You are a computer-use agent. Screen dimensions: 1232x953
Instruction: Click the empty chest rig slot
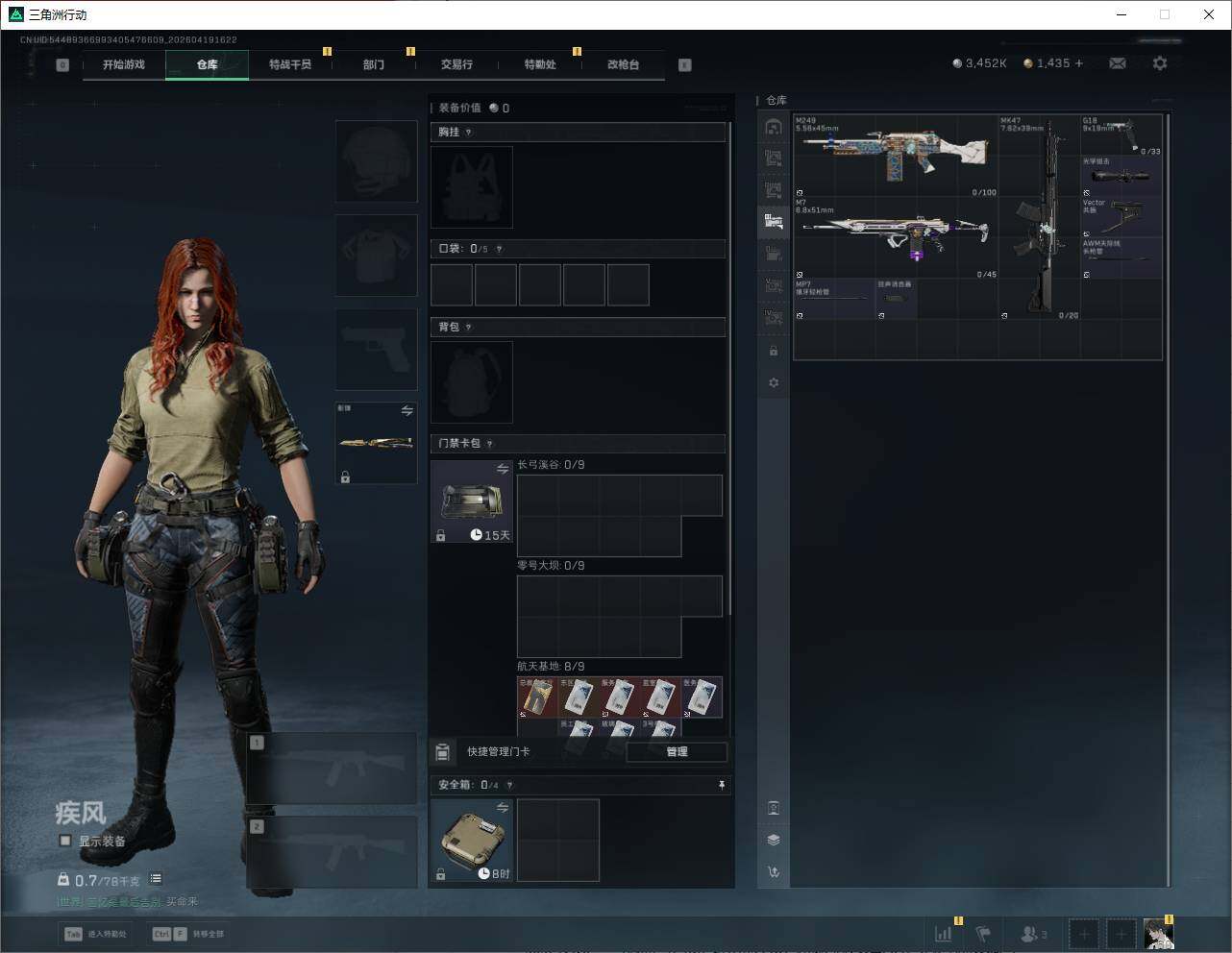472,187
